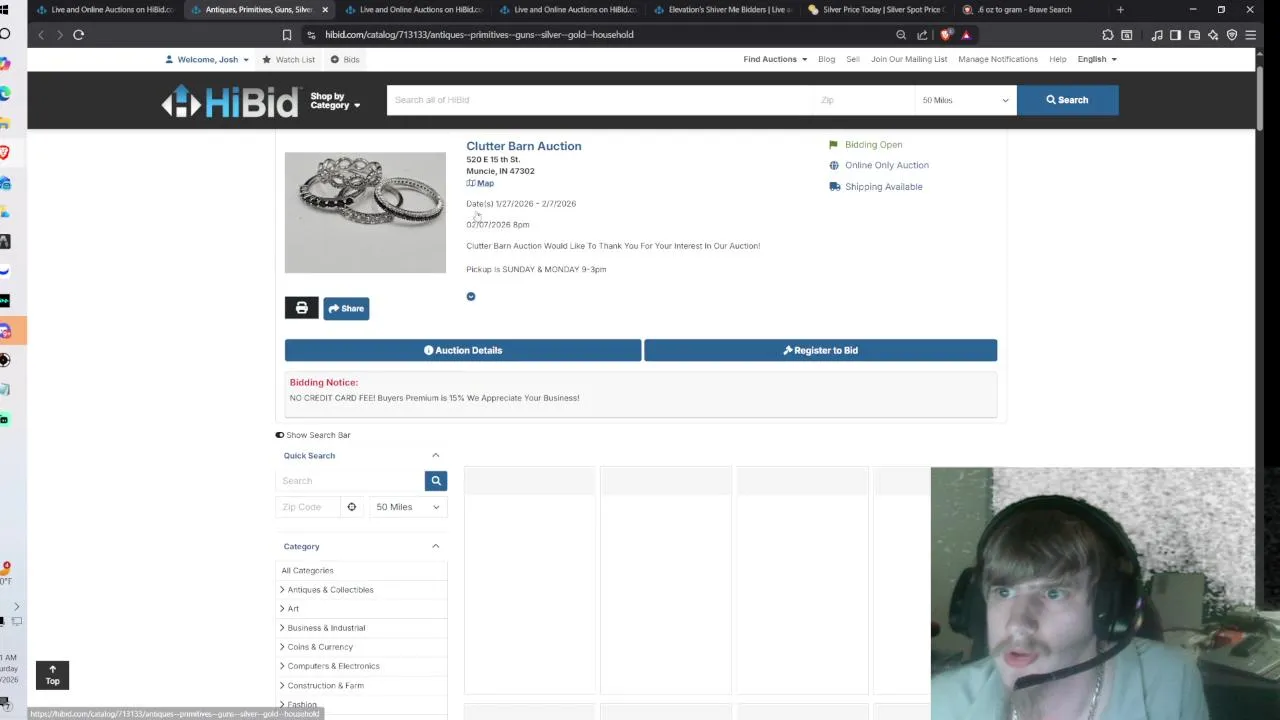Print the catalog with the printer button
This screenshot has height=720, width=1280.
click(301, 308)
